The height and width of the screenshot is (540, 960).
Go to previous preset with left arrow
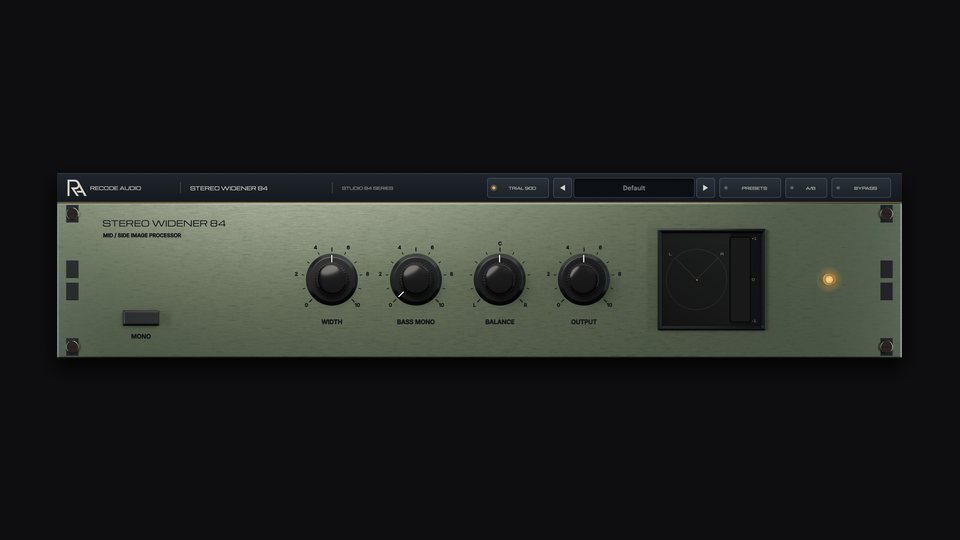[562, 188]
